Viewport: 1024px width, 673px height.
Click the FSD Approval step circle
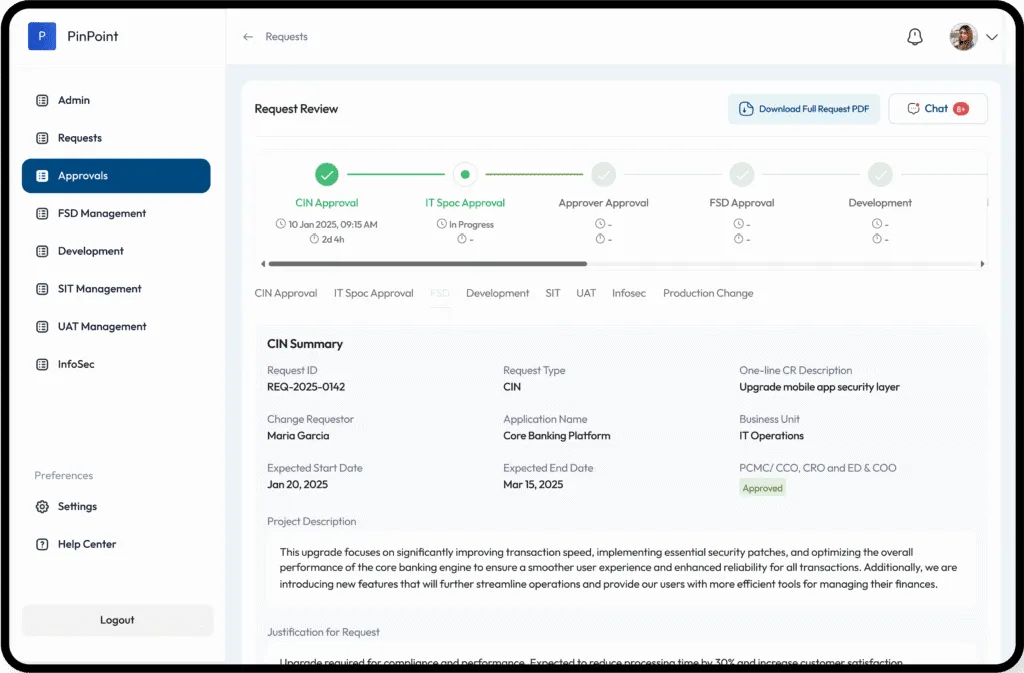pyautogui.click(x=741, y=175)
